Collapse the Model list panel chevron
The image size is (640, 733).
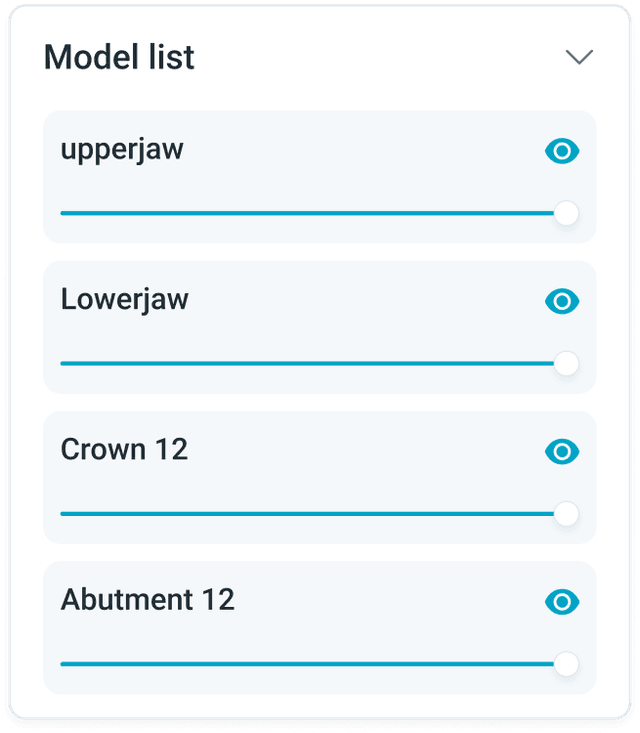click(579, 57)
